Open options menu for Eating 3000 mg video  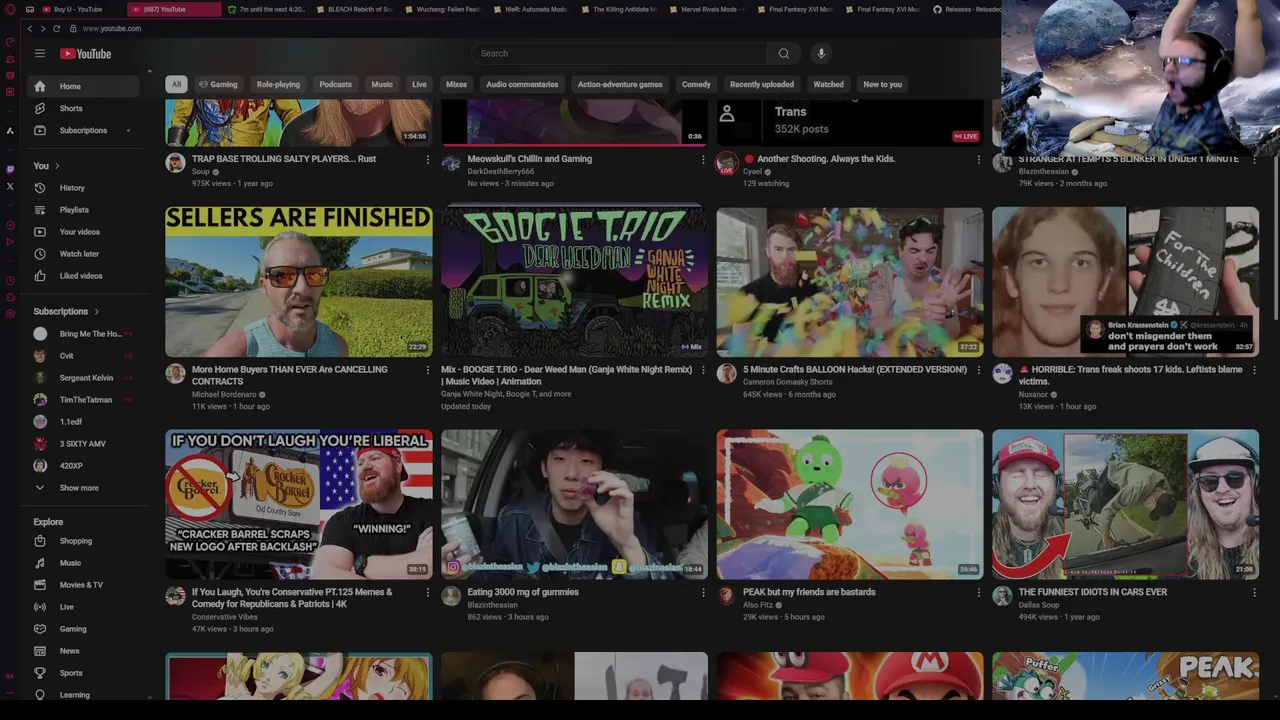coord(703,592)
